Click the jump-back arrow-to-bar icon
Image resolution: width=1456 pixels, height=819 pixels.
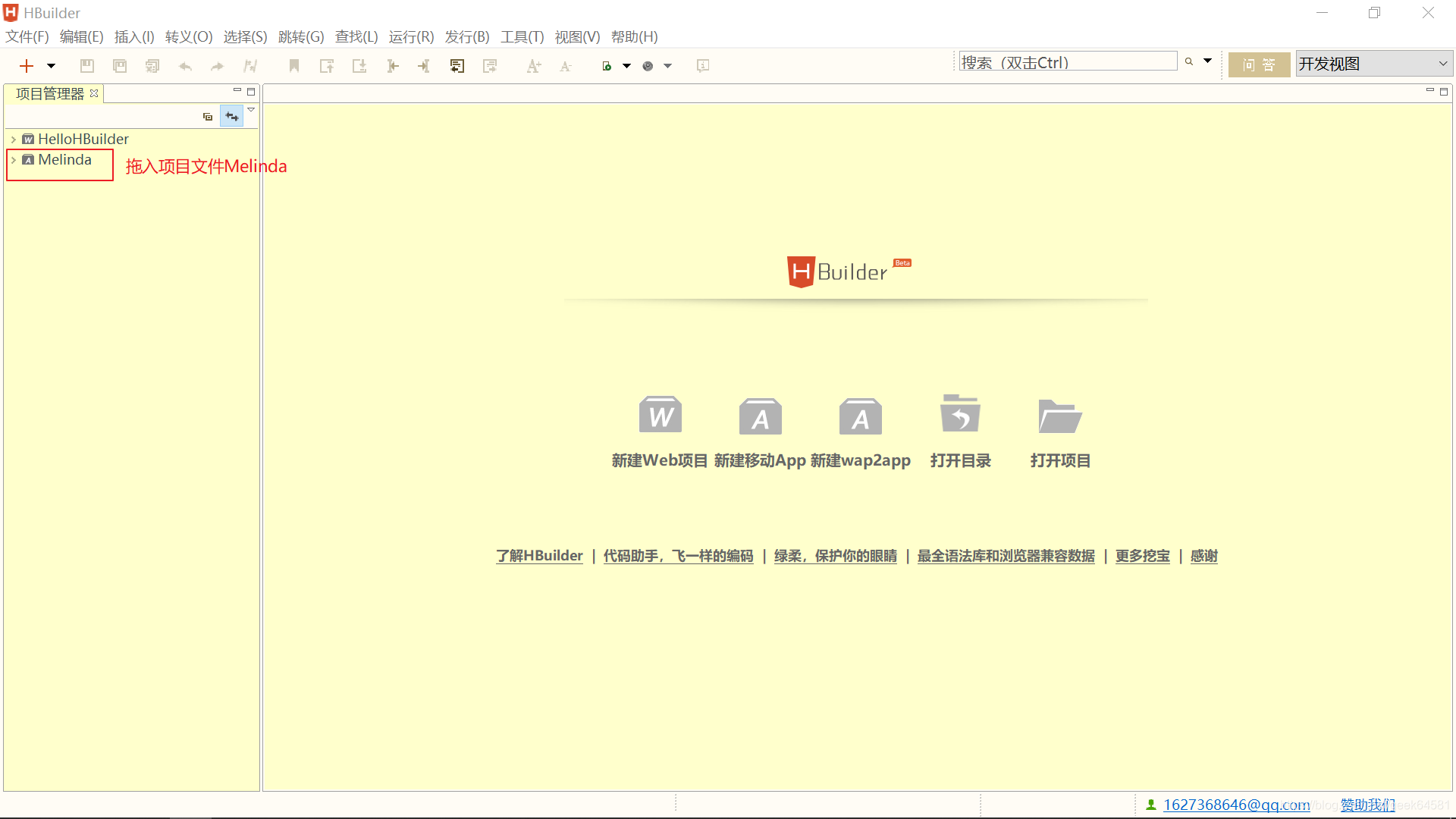pos(392,66)
